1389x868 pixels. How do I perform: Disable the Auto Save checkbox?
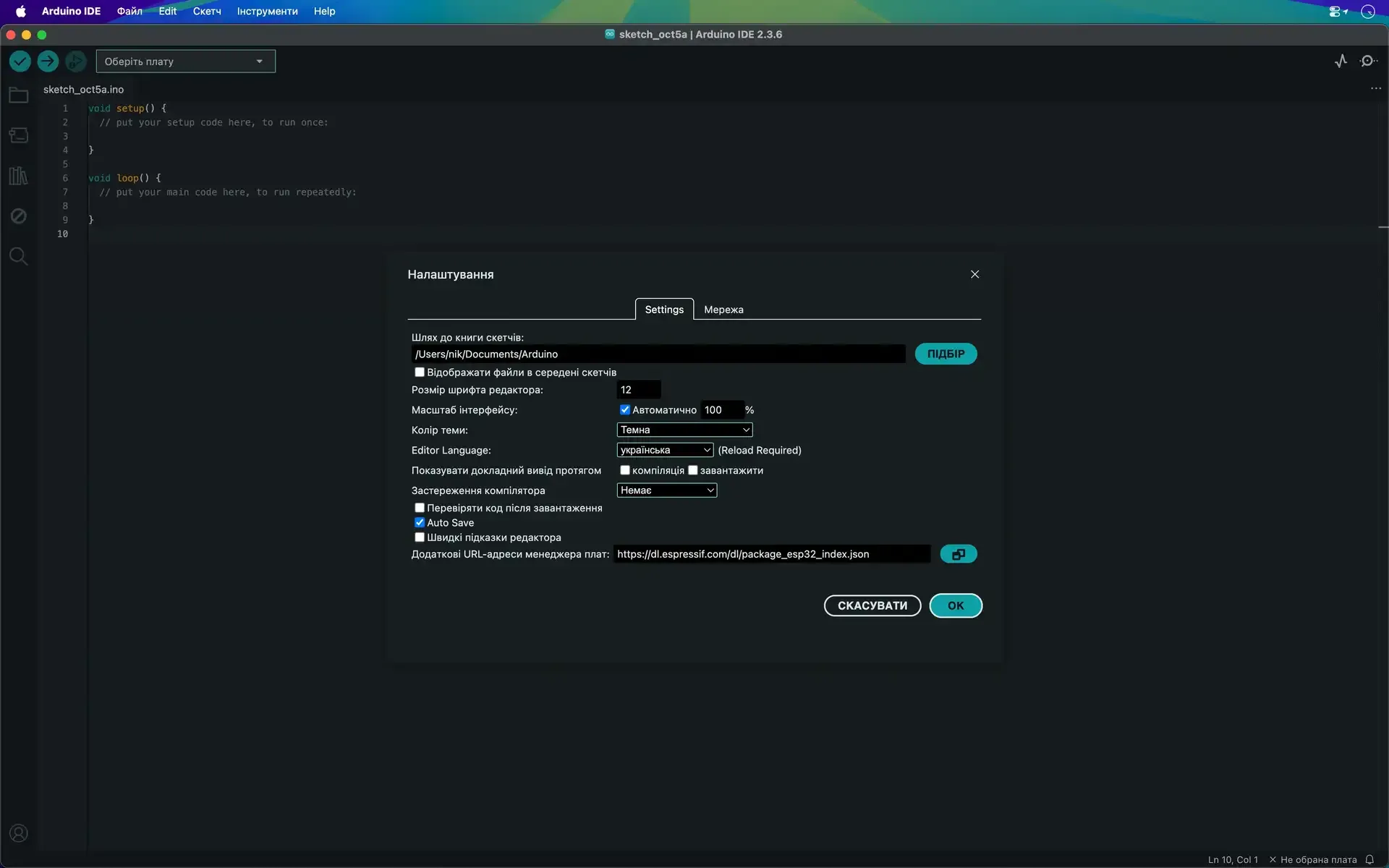pos(420,522)
